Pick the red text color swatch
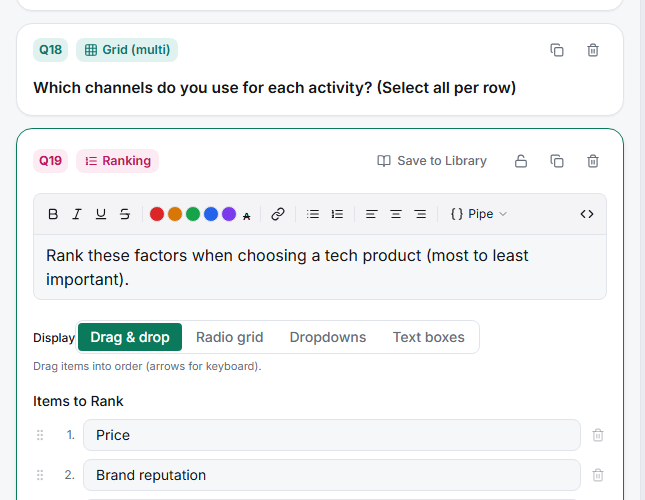Image resolution: width=645 pixels, height=500 pixels. tap(157, 214)
